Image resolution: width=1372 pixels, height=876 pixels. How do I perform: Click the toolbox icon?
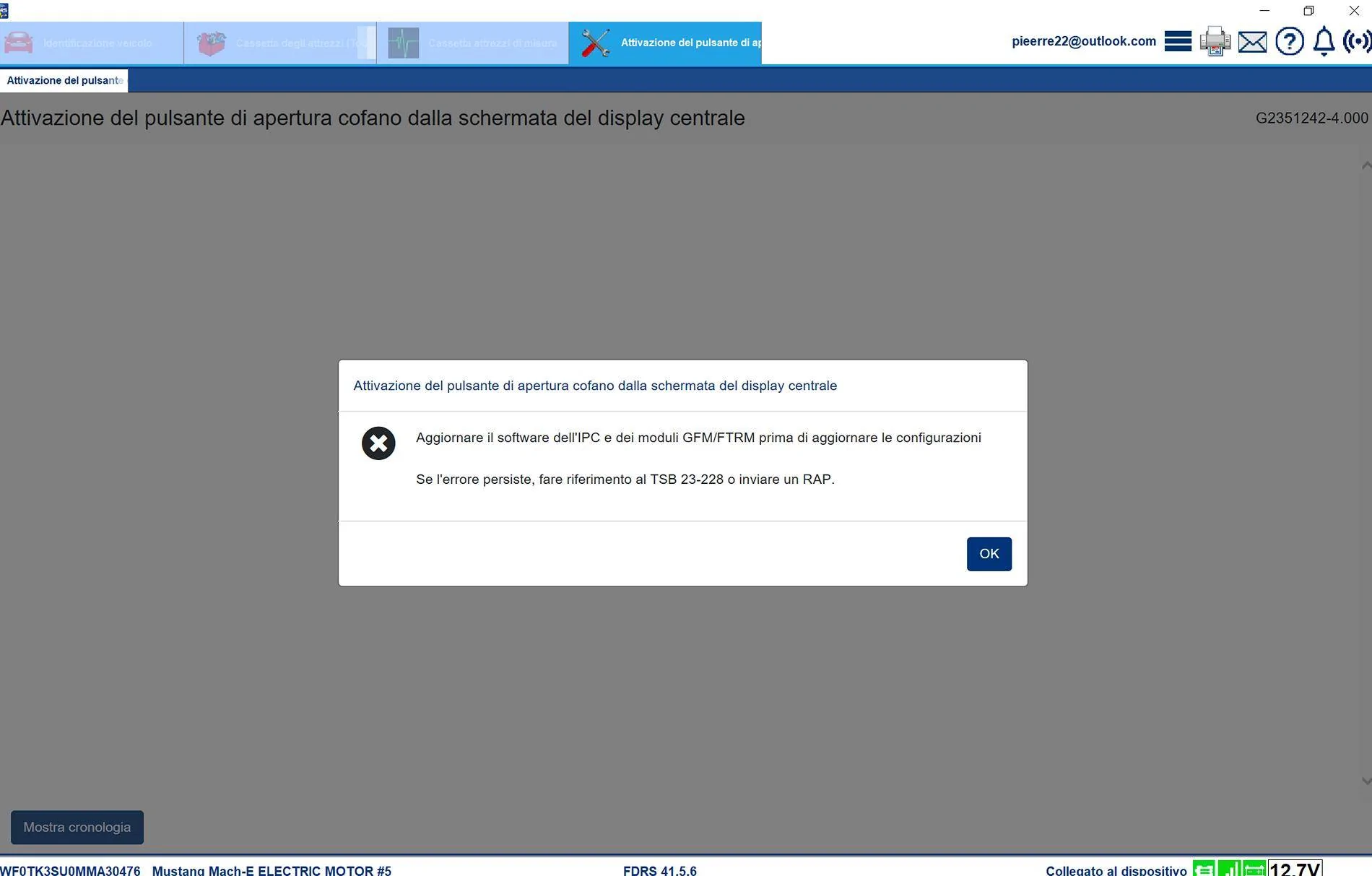212,43
